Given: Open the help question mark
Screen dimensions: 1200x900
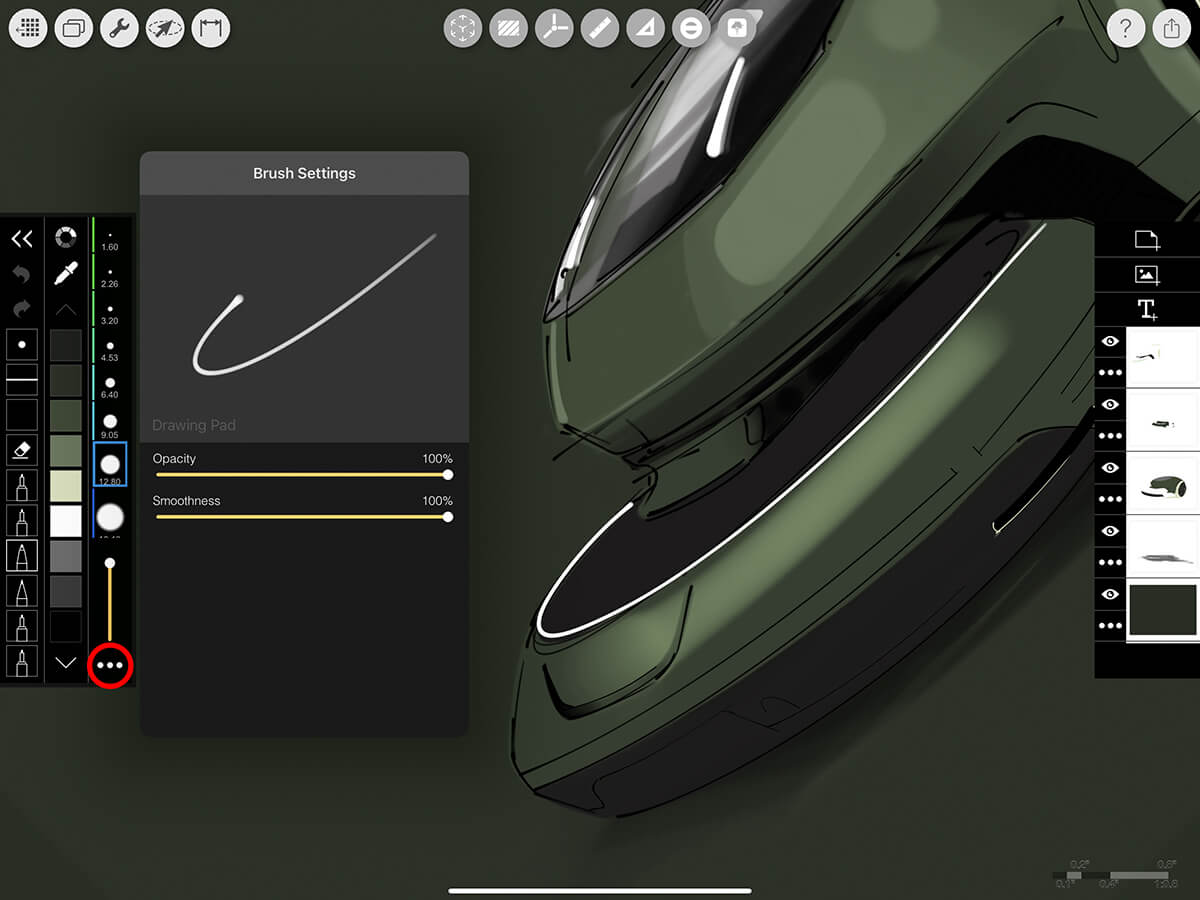Looking at the screenshot, I should click(x=1126, y=28).
